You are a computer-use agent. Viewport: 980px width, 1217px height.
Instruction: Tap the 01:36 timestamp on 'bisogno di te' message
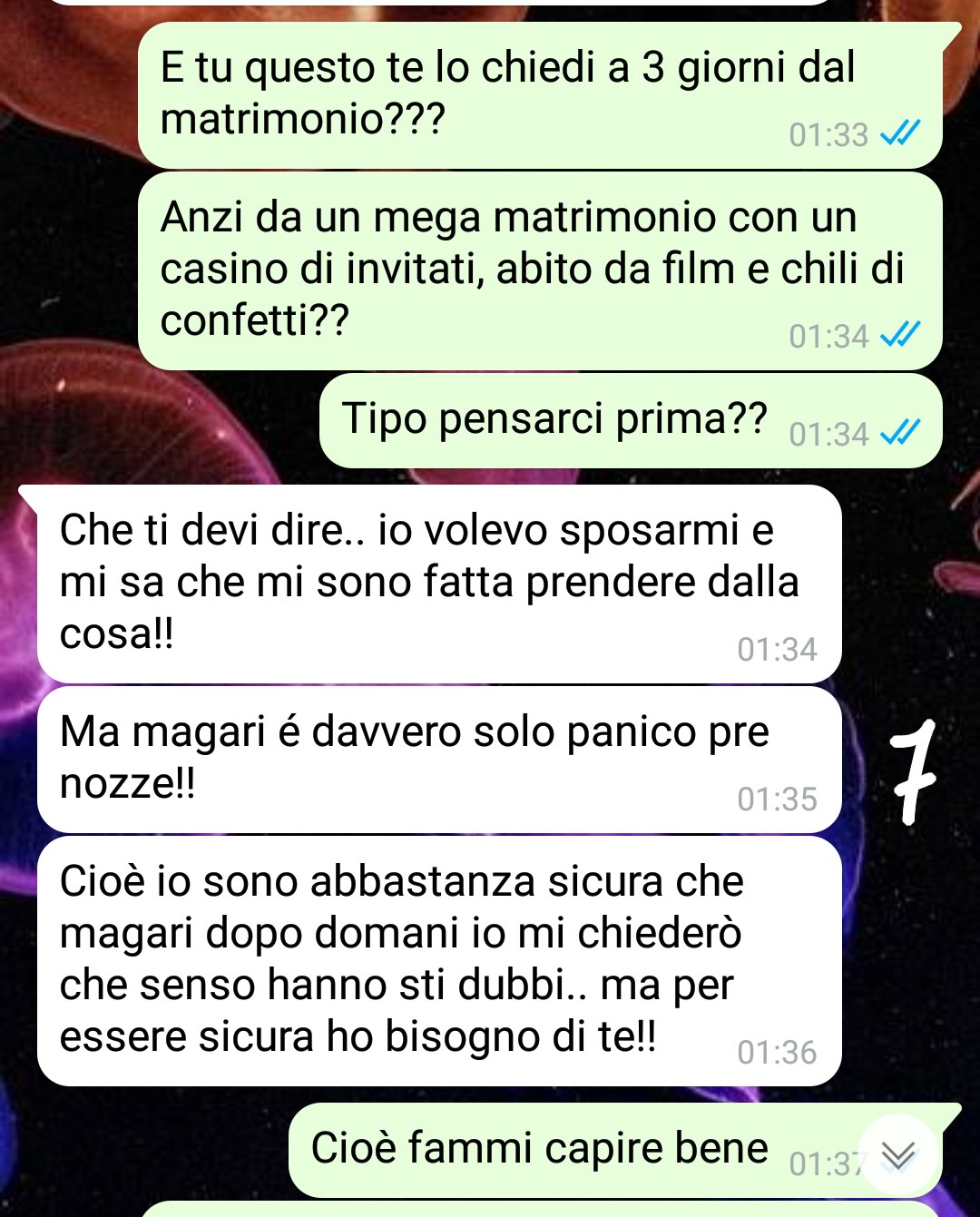pos(777,1052)
